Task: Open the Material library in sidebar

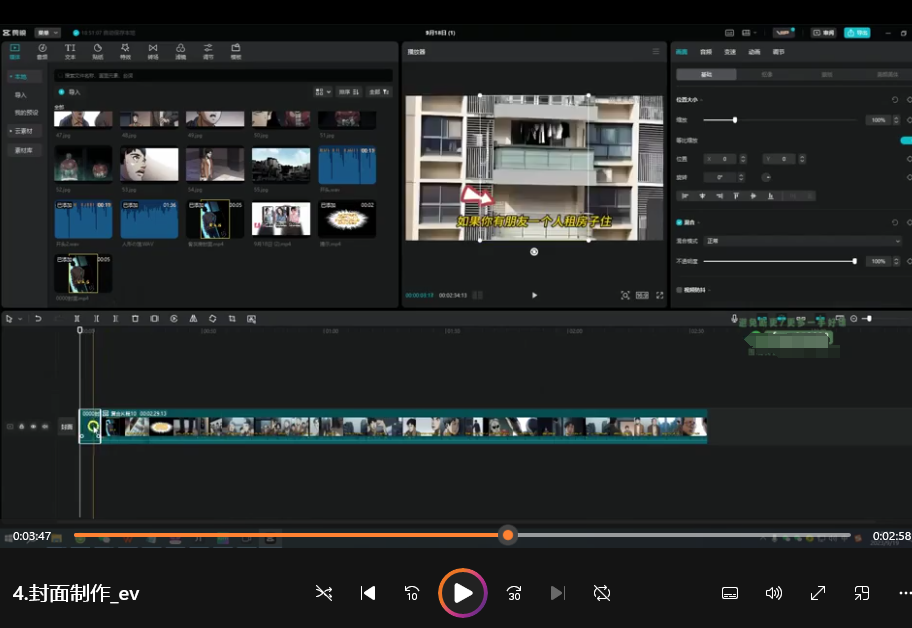Action: pyautogui.click(x=23, y=150)
